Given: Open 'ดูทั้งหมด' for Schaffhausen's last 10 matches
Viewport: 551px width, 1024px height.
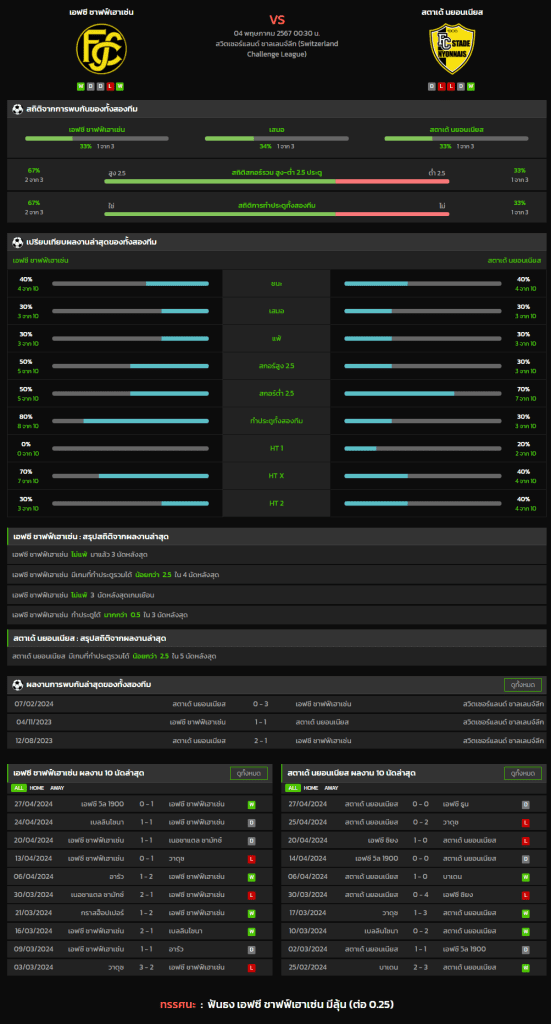Looking at the screenshot, I should (x=249, y=773).
